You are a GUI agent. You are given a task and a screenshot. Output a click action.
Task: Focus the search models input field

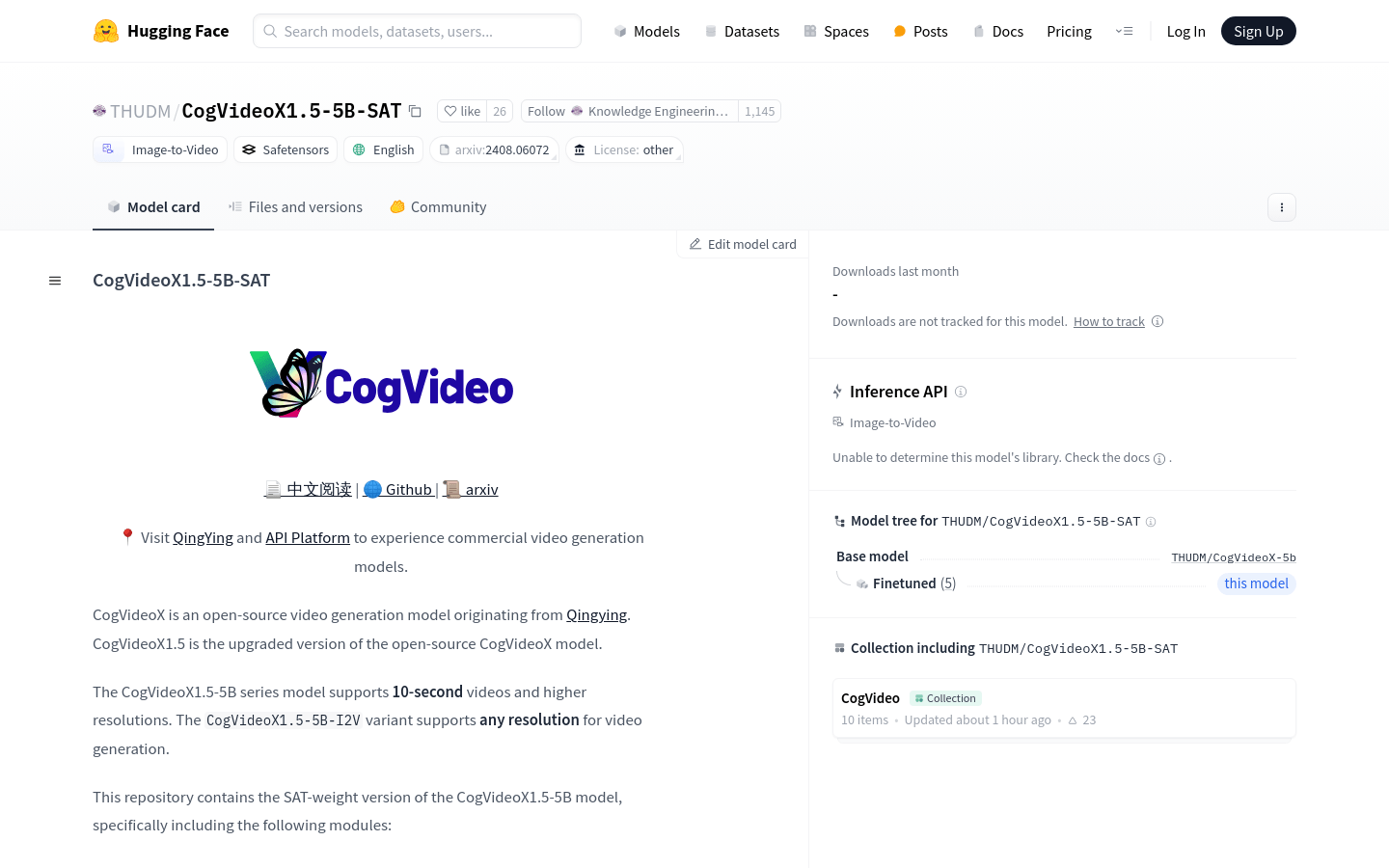(417, 31)
